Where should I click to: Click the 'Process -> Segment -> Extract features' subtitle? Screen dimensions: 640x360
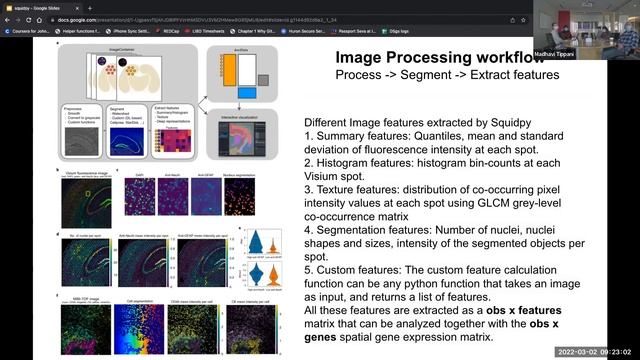pos(447,75)
